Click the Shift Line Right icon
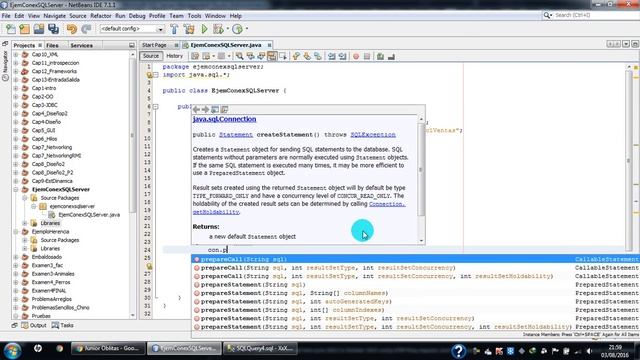Viewport: 640px width, 360px height. click(x=342, y=56)
